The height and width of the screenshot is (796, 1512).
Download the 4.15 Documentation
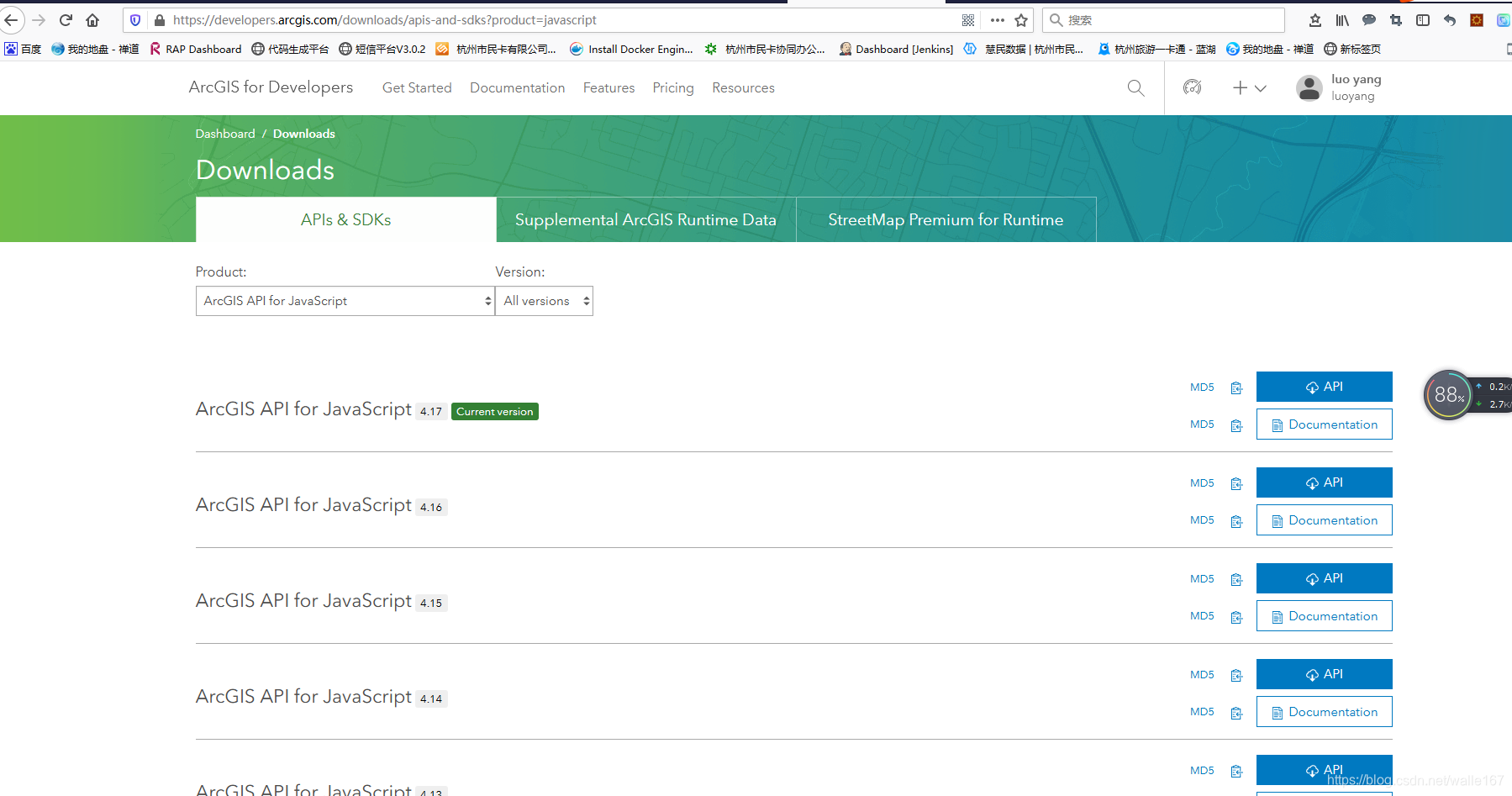1324,616
